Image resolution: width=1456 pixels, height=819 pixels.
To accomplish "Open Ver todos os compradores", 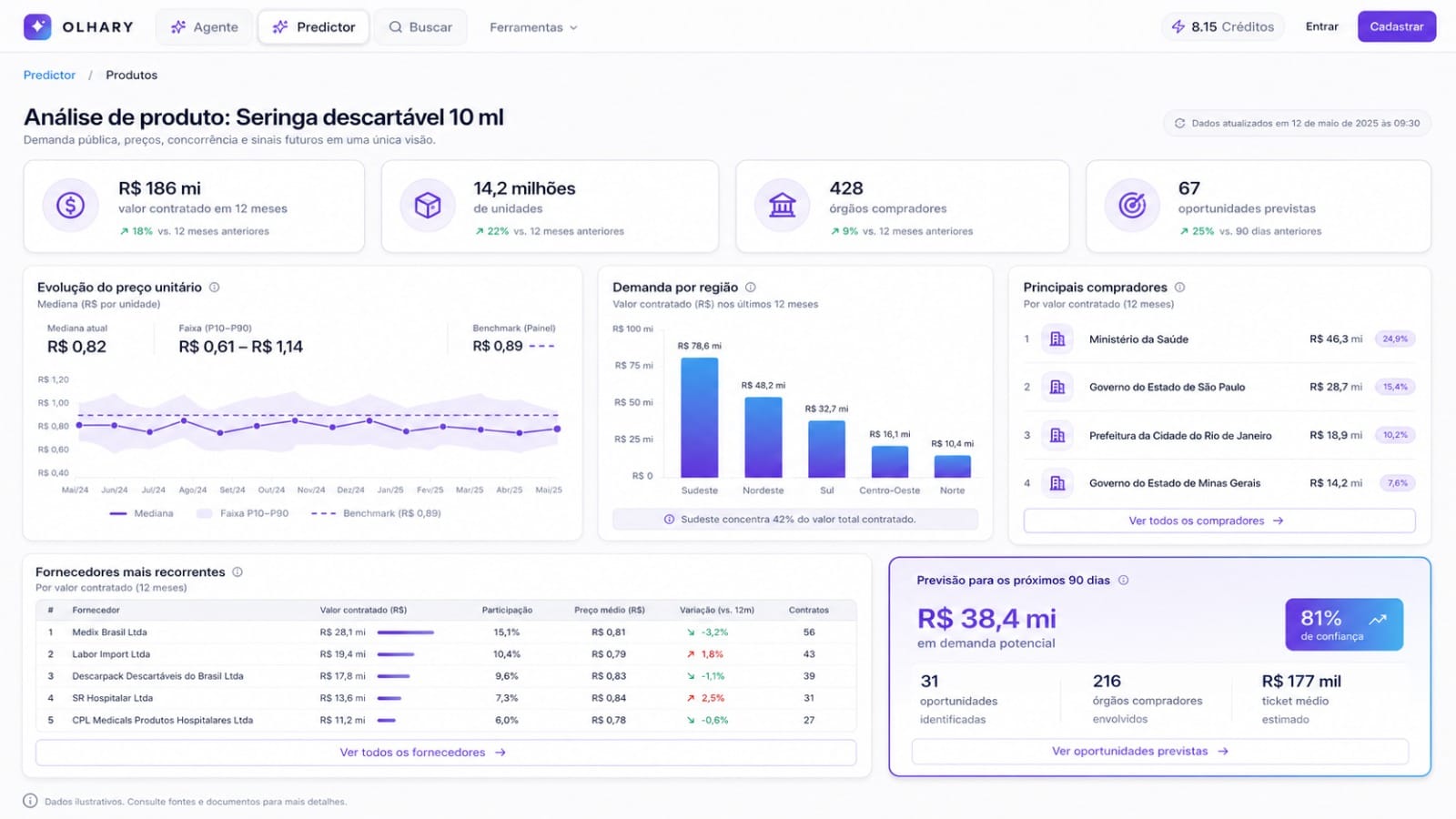I will (x=1219, y=521).
